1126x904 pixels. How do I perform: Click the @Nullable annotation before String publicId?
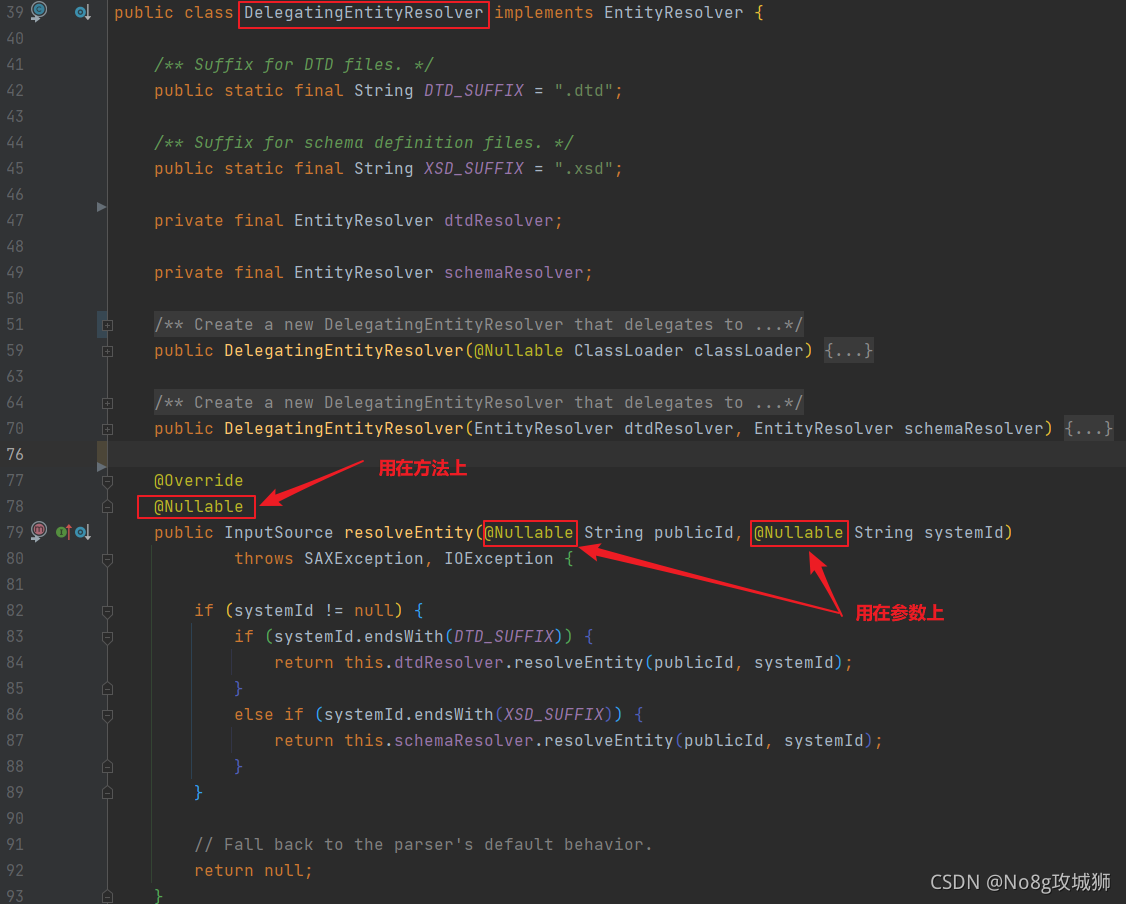point(529,533)
